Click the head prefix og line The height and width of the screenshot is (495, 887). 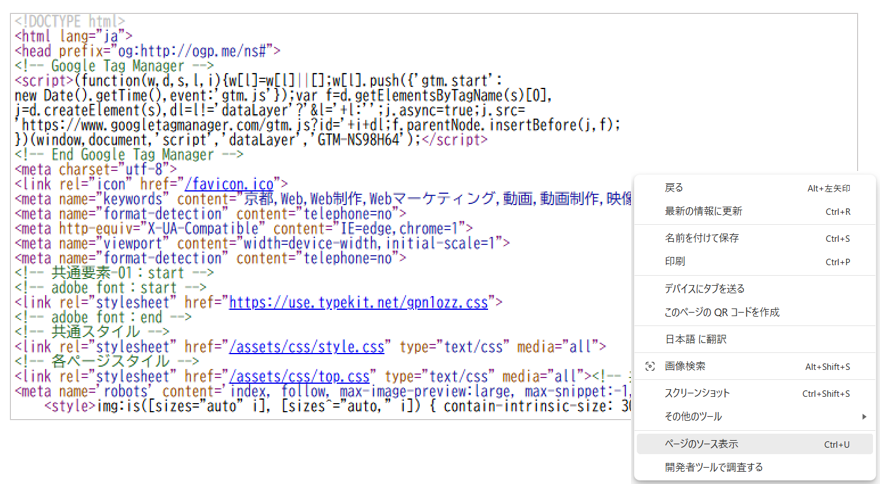[x=148, y=51]
